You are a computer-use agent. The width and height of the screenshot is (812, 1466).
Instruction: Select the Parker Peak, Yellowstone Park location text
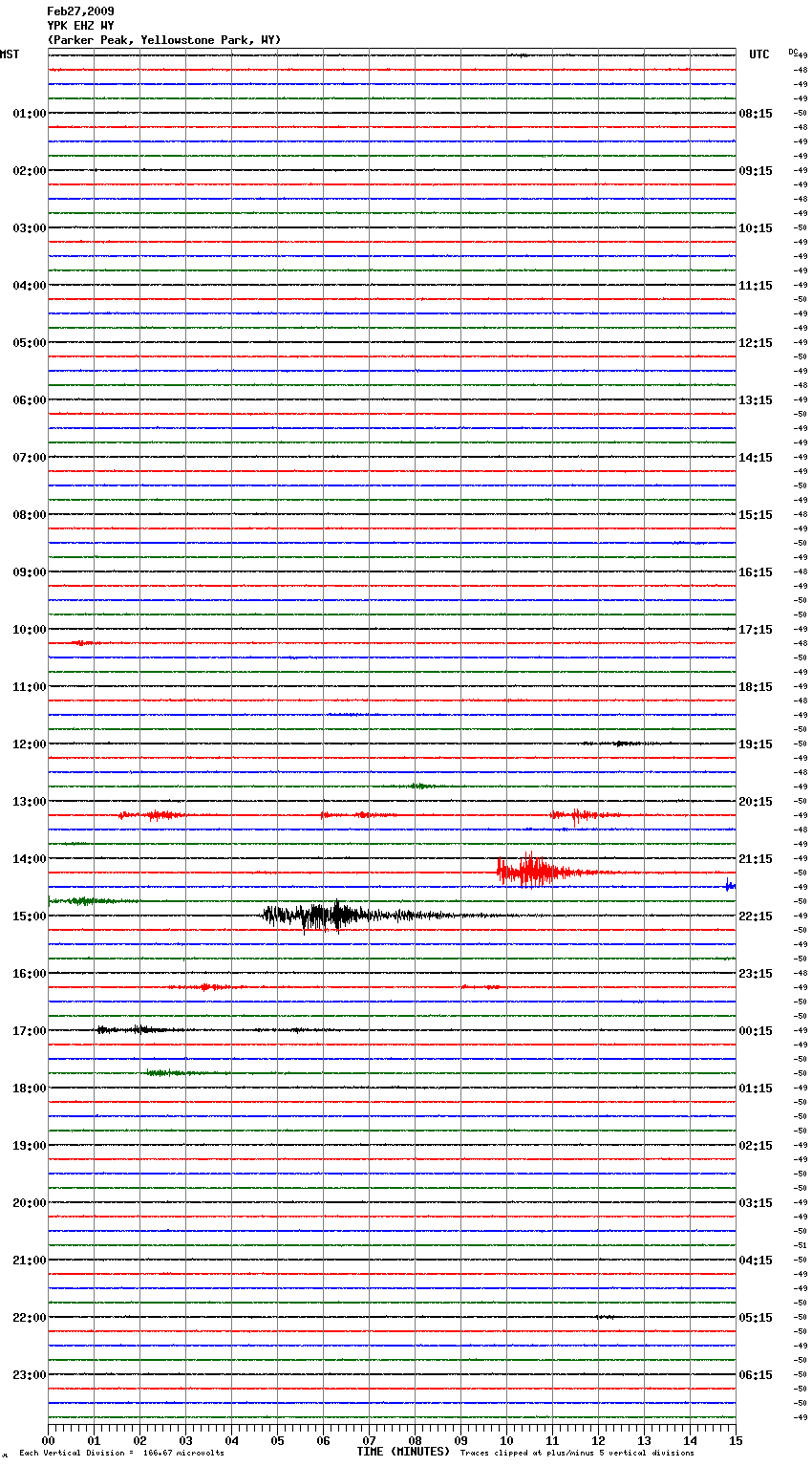point(163,40)
